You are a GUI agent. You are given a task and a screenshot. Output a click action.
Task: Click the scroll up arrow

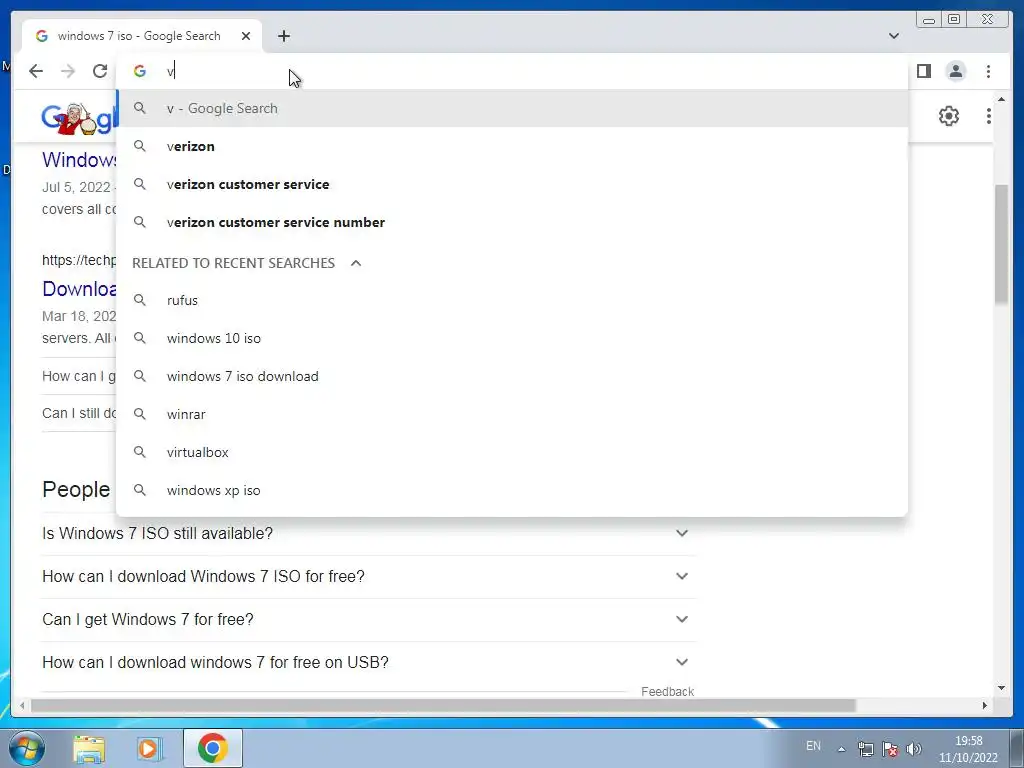(1001, 99)
